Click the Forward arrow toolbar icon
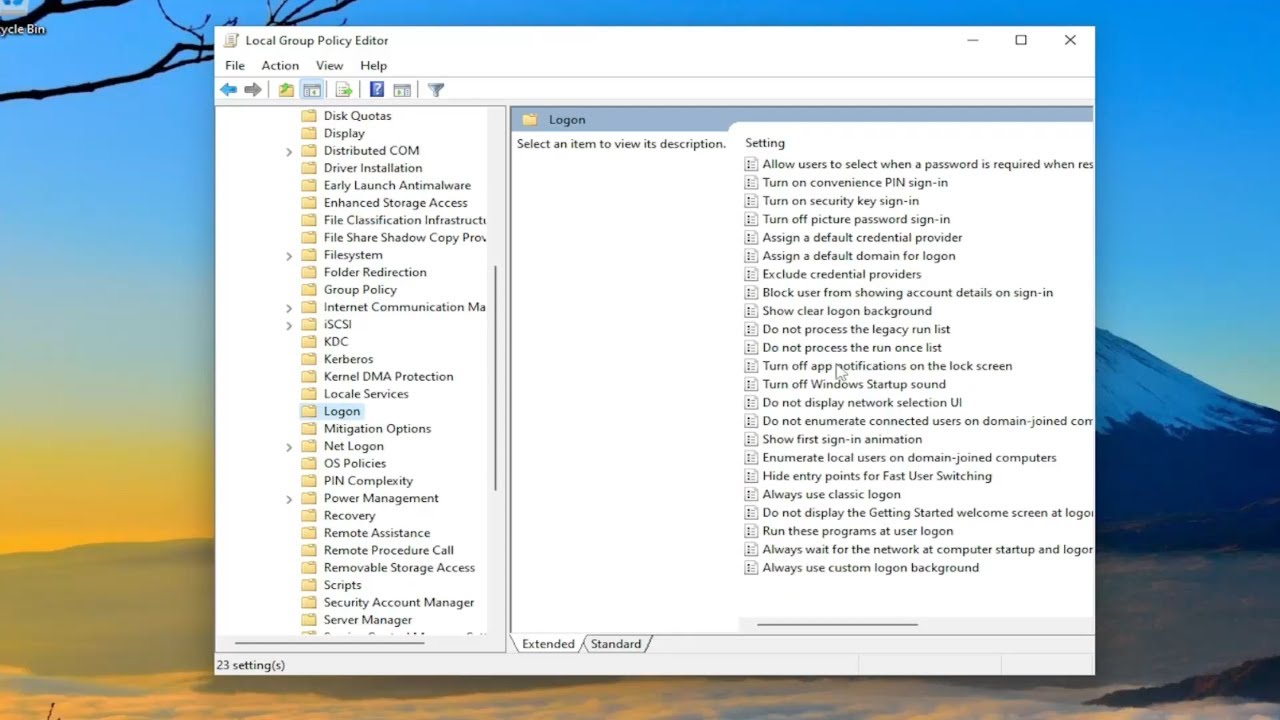1280x720 pixels. pyautogui.click(x=253, y=90)
